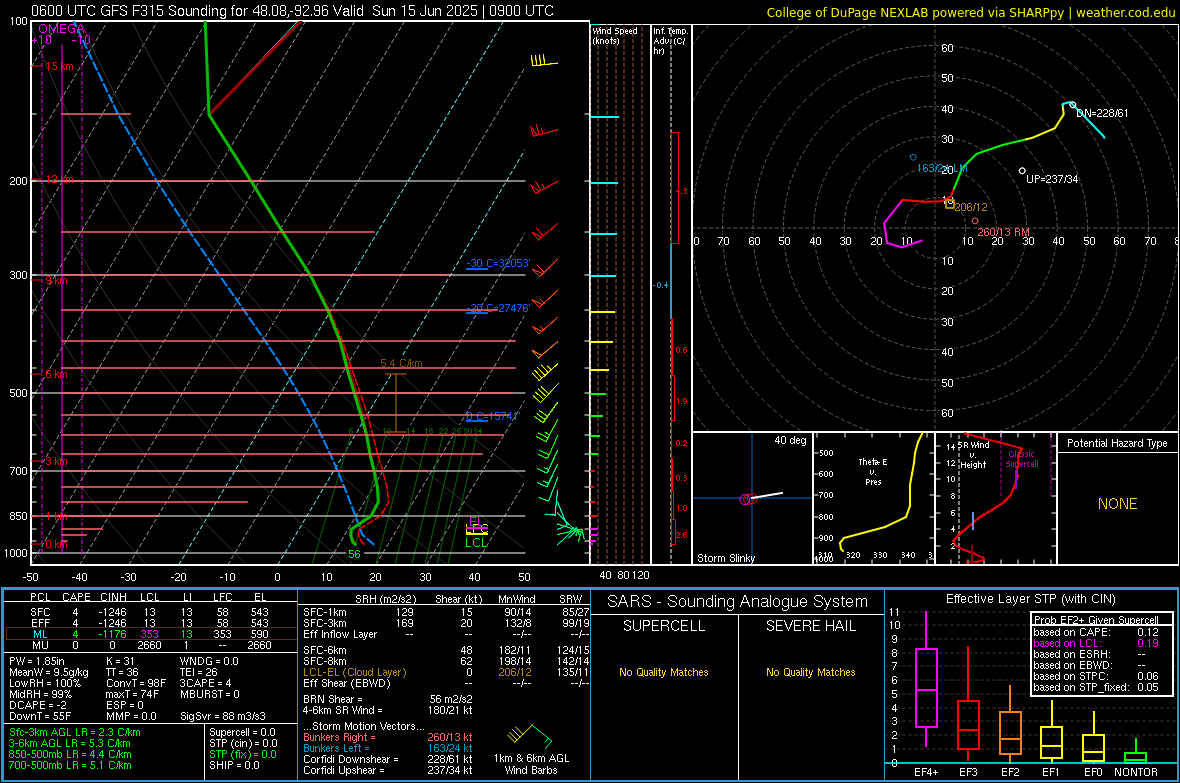The image size is (1180, 783).
Task: Click the green 56 surface dewpoint value
Action: 354,554
